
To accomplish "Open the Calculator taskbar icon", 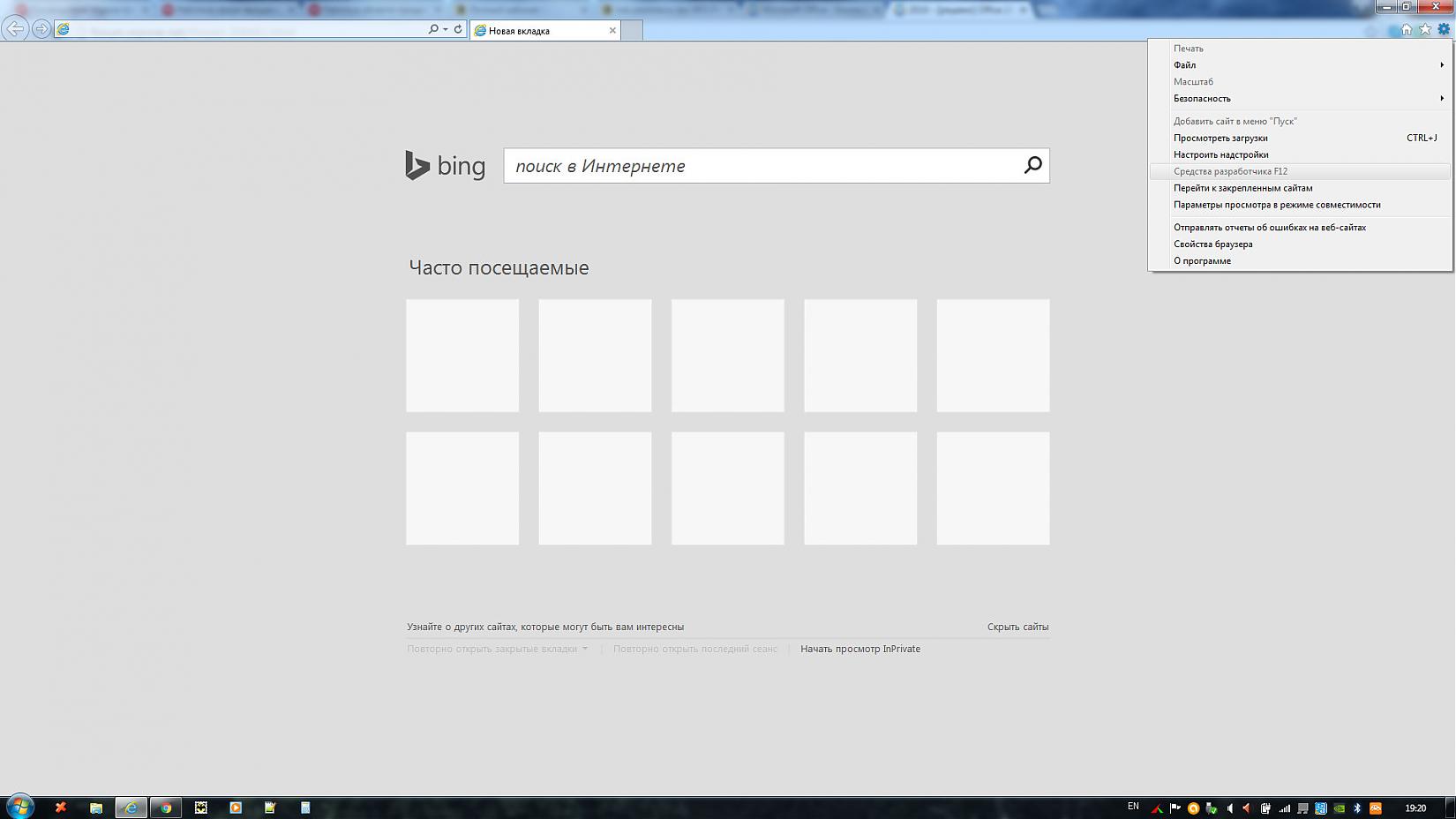I will tap(305, 808).
